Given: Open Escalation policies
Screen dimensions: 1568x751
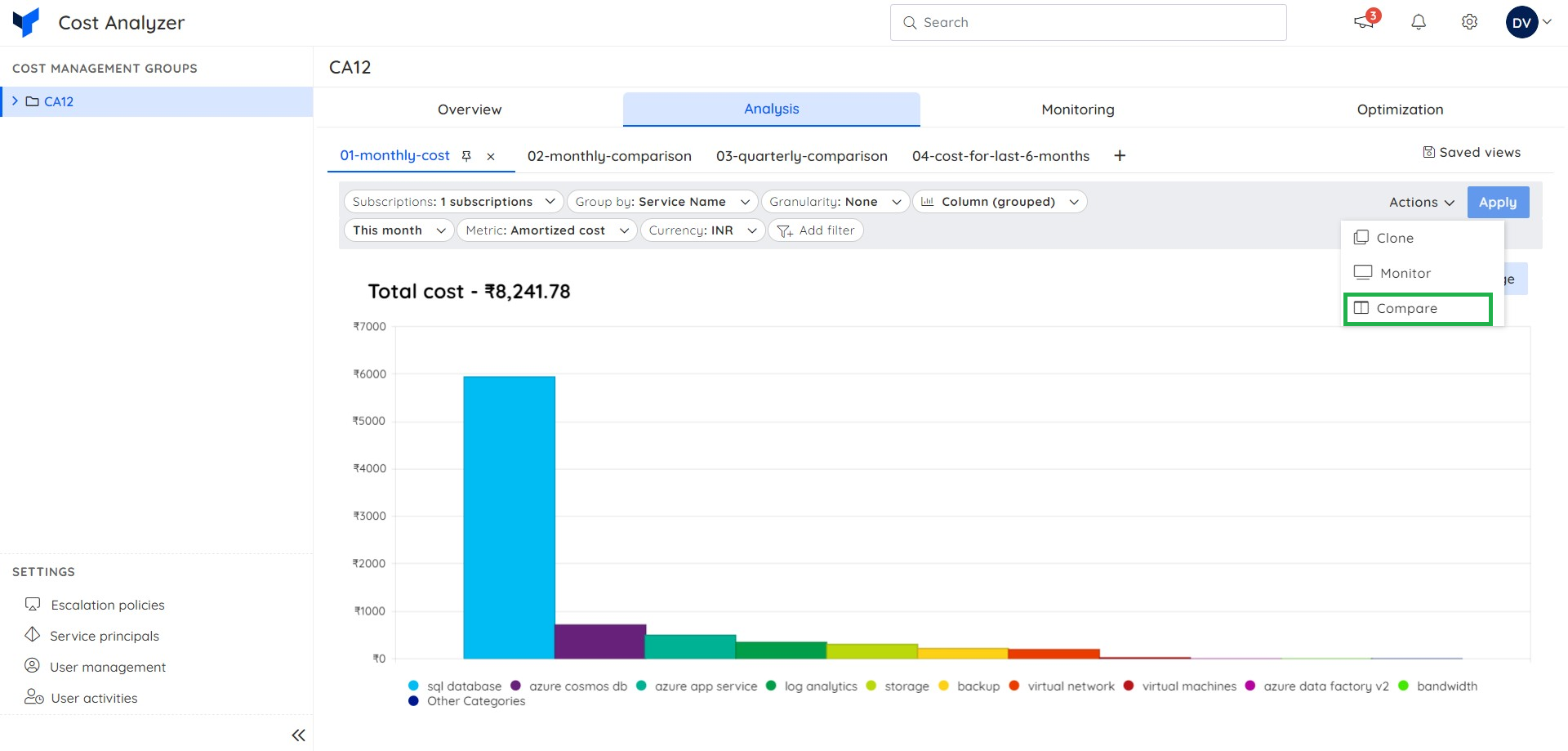Looking at the screenshot, I should [95, 605].
